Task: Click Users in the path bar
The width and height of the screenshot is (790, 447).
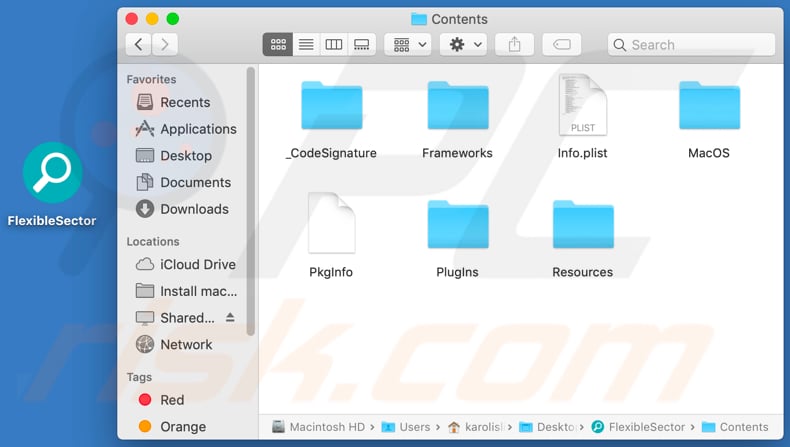Action: 406,427
